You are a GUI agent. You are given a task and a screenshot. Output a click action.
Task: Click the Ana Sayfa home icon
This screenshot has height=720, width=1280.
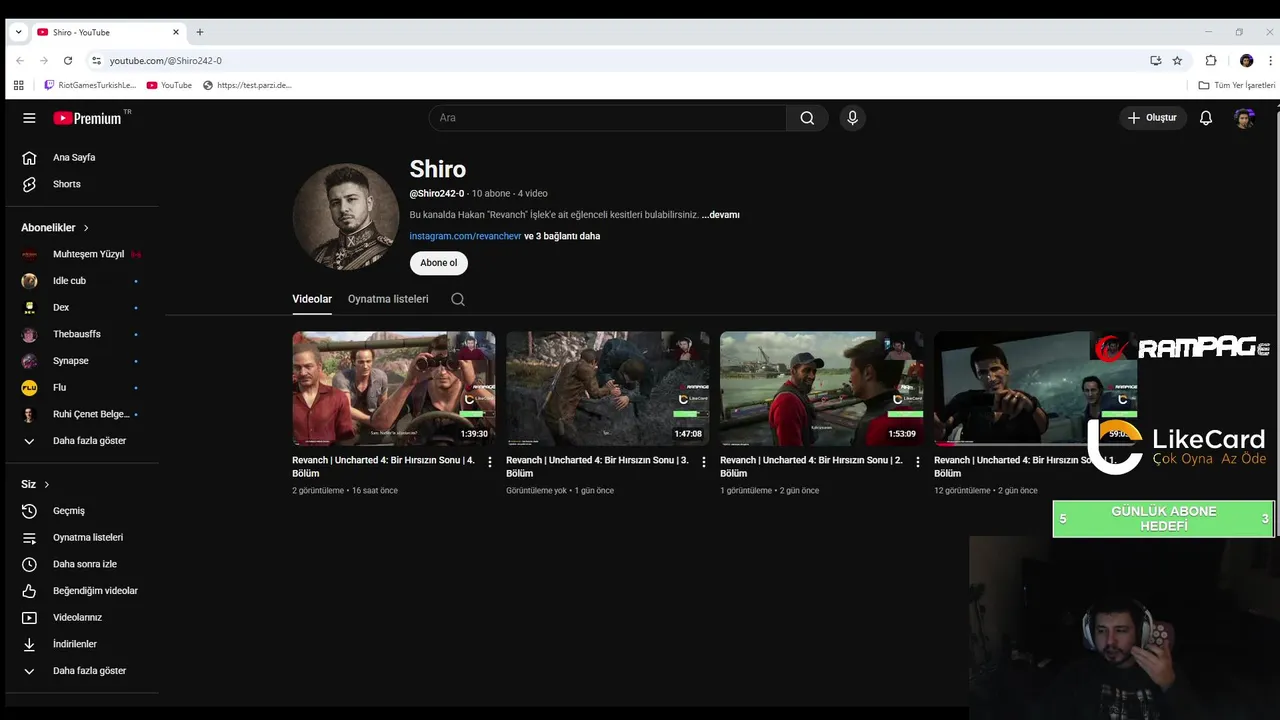(x=29, y=157)
